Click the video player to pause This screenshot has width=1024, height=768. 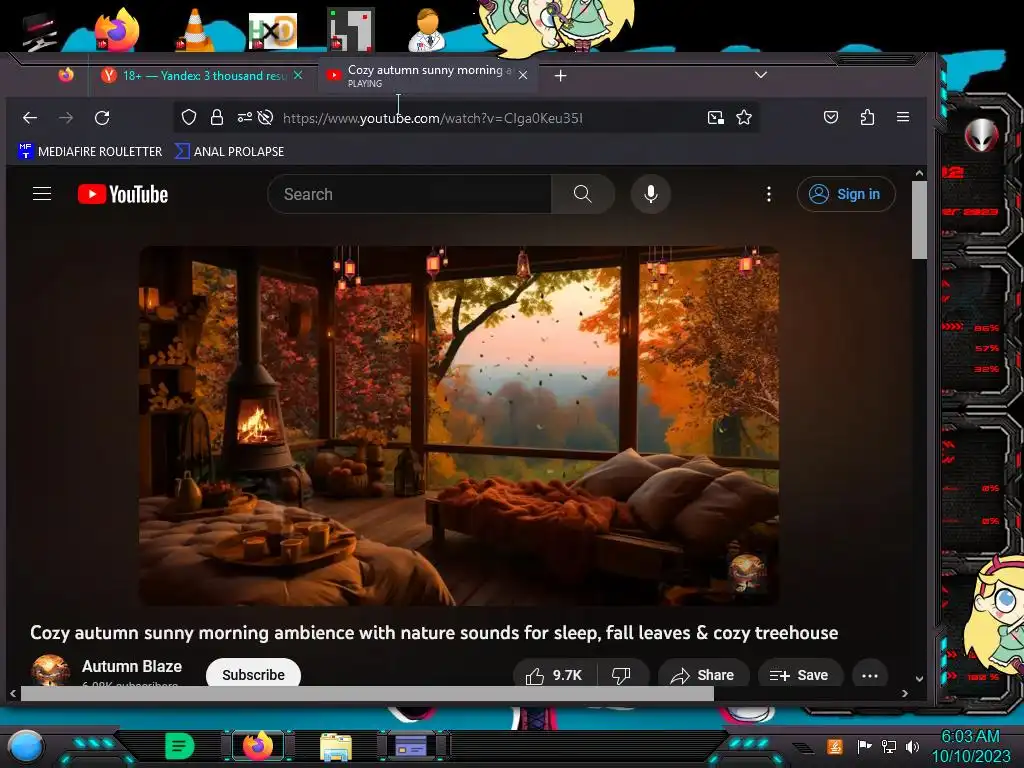[x=458, y=426]
